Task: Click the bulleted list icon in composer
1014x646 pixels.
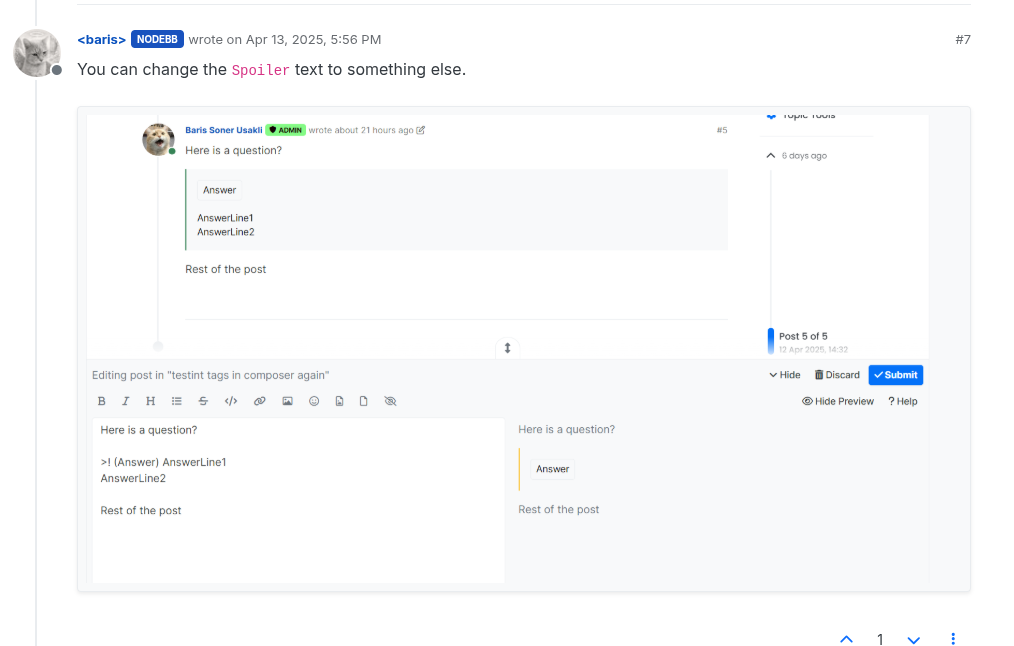Action: [177, 401]
